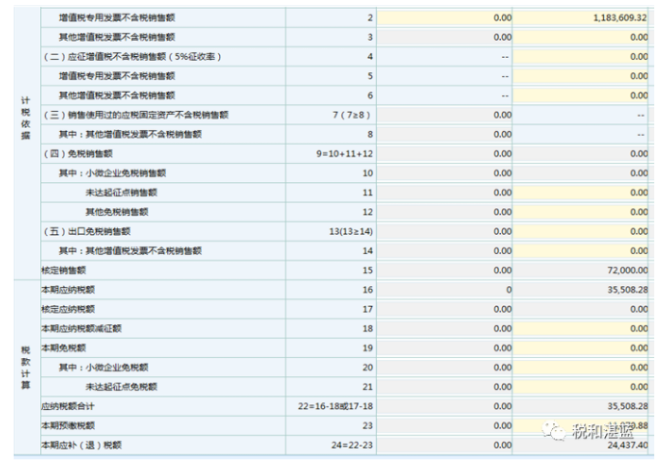
Task: Click the first-column 0.00 field in row 2
Action: pos(444,18)
